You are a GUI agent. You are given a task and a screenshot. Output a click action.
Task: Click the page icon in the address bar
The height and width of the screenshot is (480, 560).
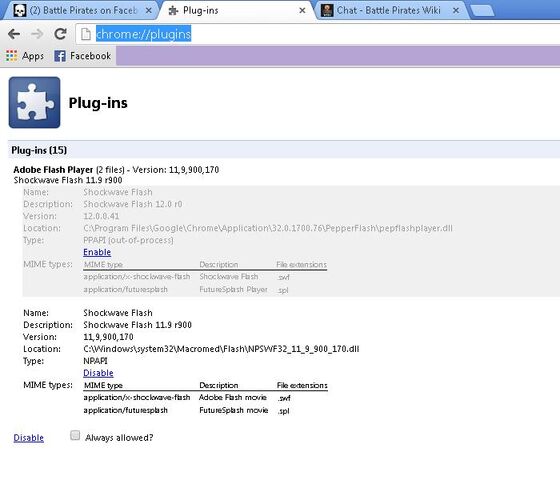(x=86, y=34)
